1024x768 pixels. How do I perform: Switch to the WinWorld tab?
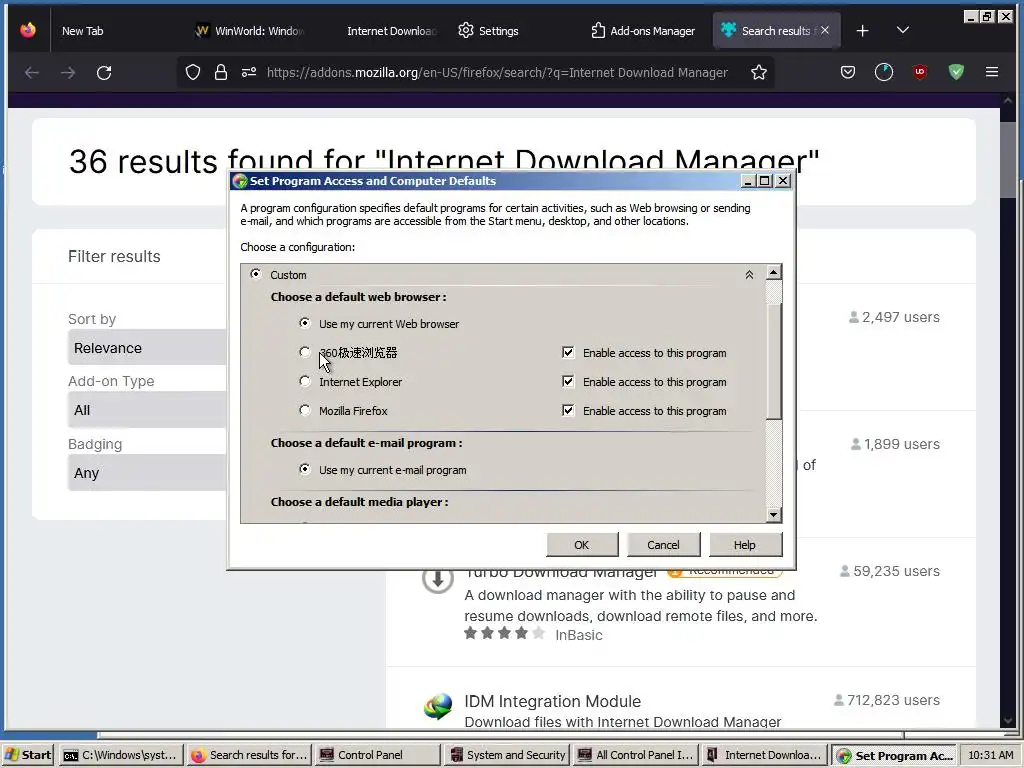click(x=249, y=31)
